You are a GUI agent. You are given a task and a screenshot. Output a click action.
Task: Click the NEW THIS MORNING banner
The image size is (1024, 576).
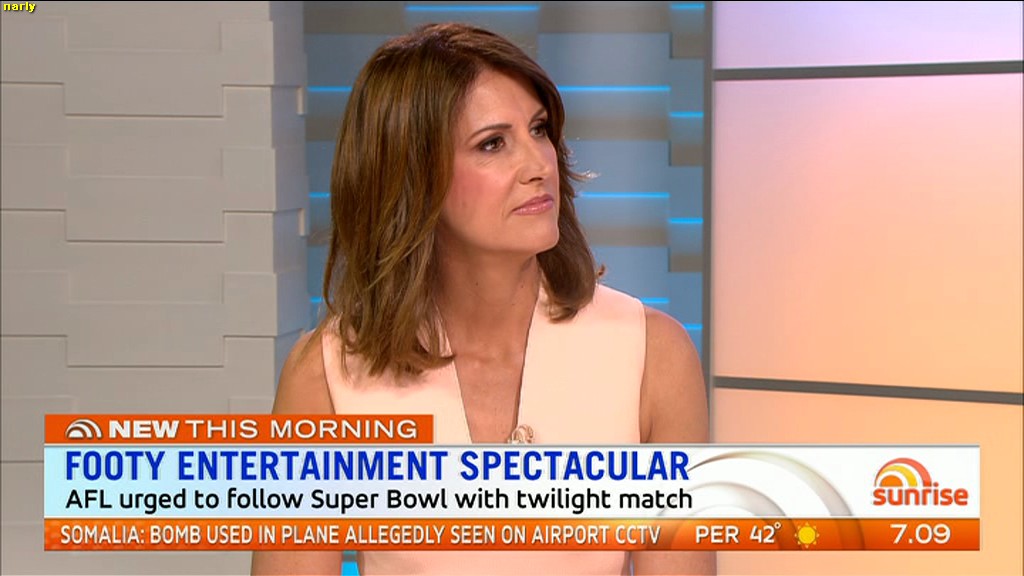[239, 429]
